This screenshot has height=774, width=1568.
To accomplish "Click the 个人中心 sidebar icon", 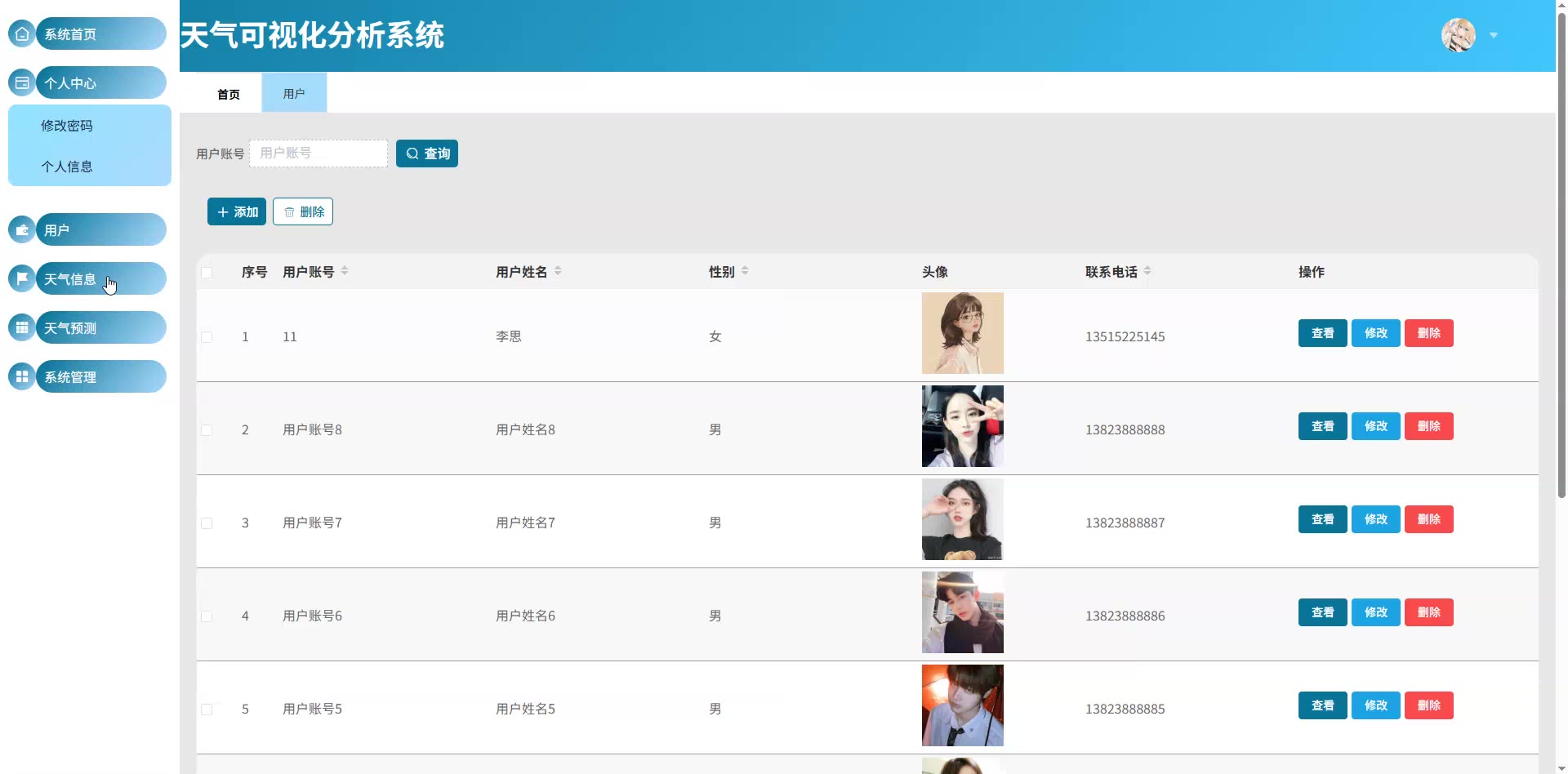I will coord(22,83).
